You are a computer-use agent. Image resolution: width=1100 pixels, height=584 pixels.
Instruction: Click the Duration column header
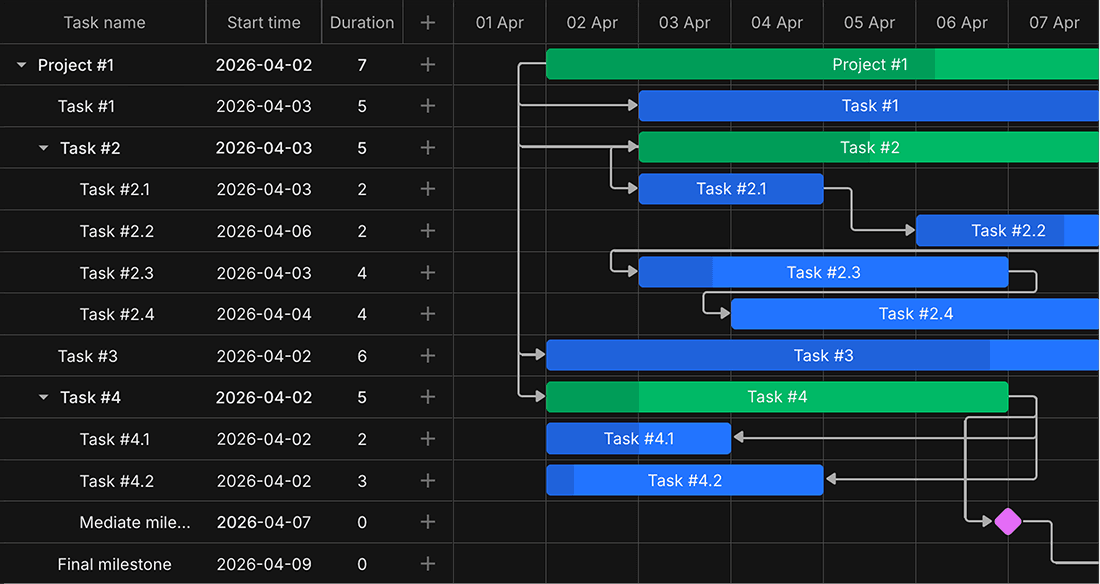[x=362, y=22]
